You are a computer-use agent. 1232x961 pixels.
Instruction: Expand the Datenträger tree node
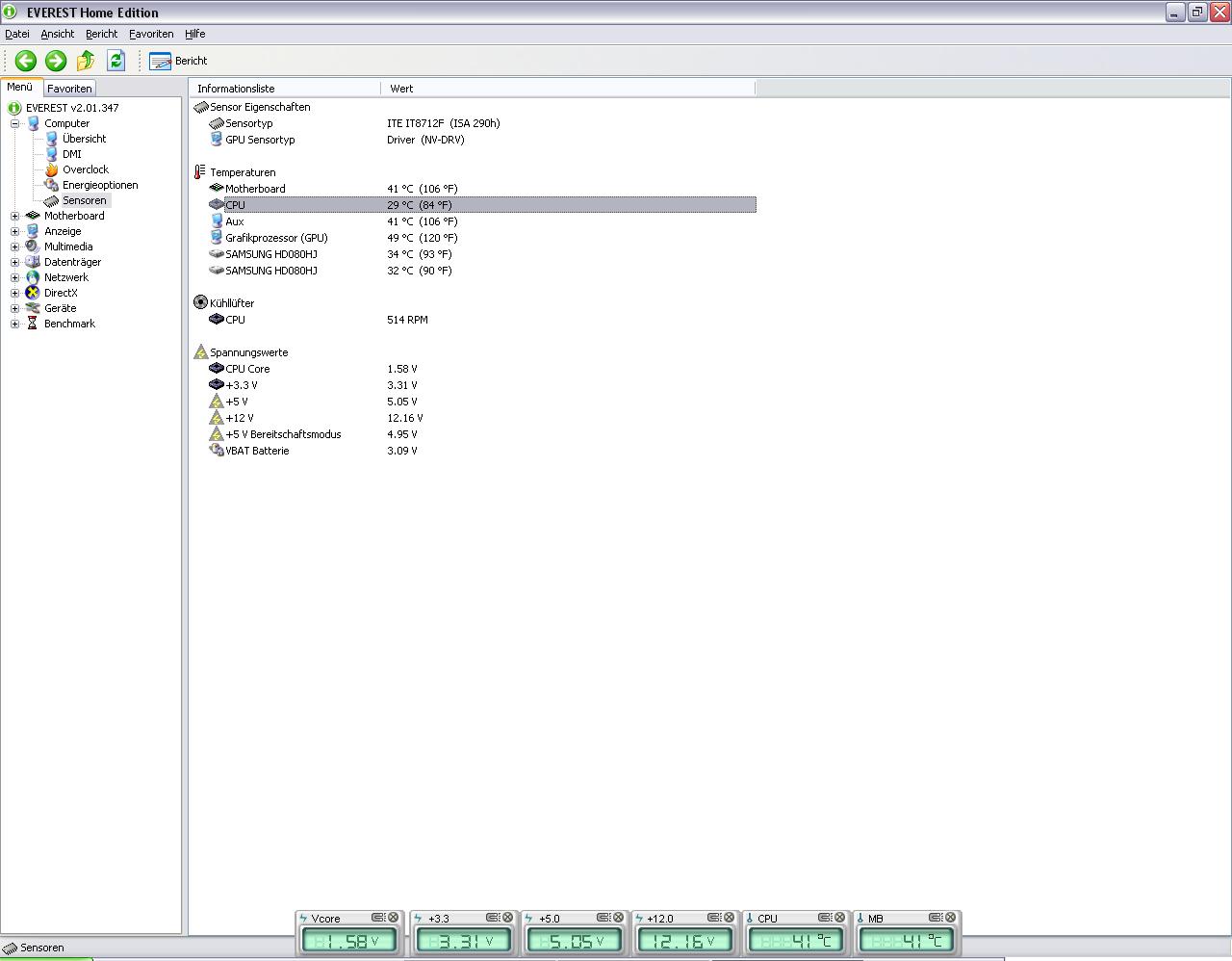pos(14,262)
